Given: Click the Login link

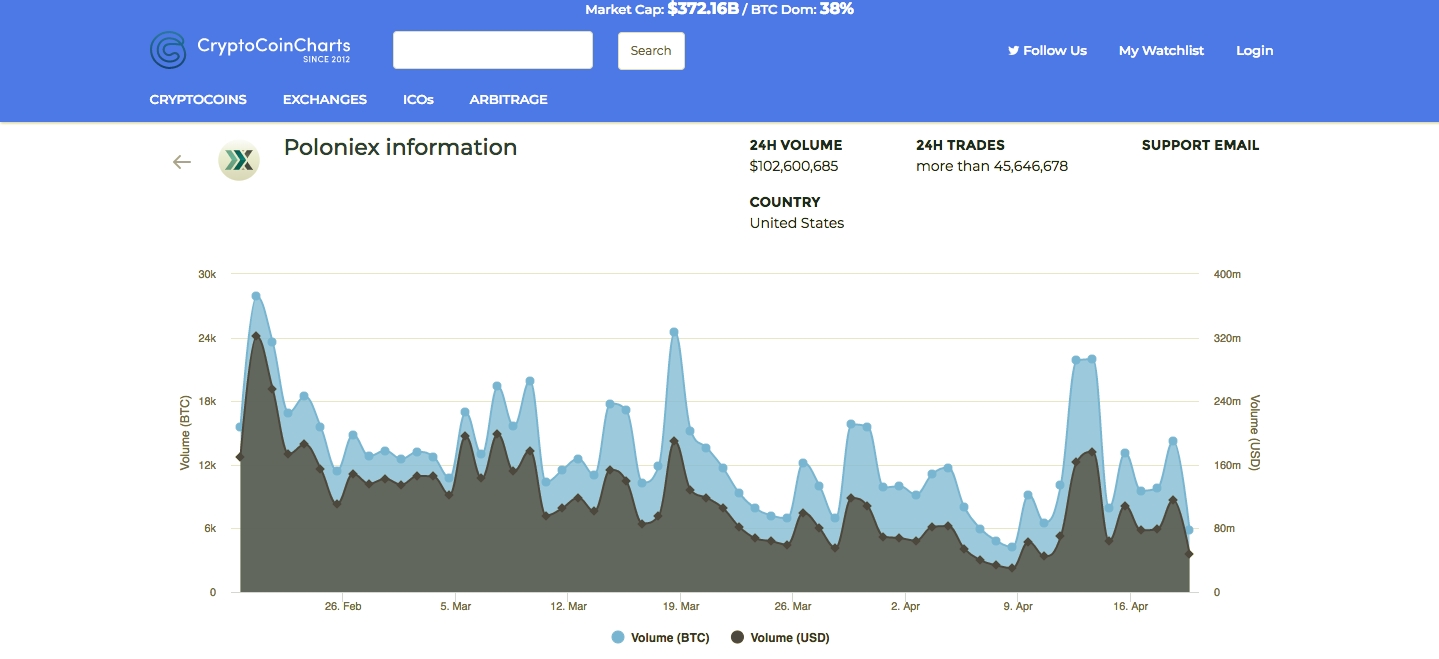Looking at the screenshot, I should 1255,51.
